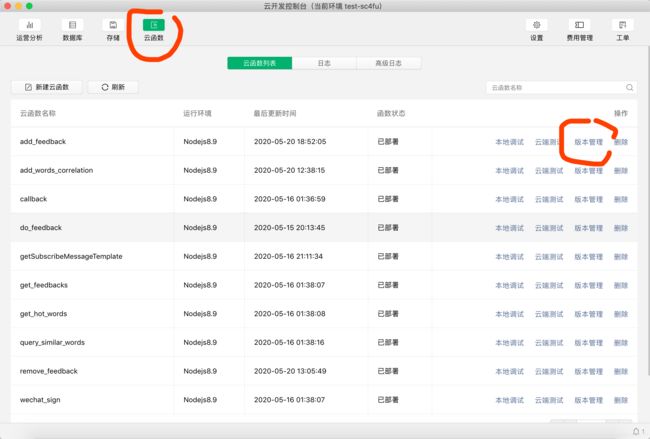Open 云端测试 for getSubscribeMessageTemplate
The image size is (650, 439).
[549, 257]
